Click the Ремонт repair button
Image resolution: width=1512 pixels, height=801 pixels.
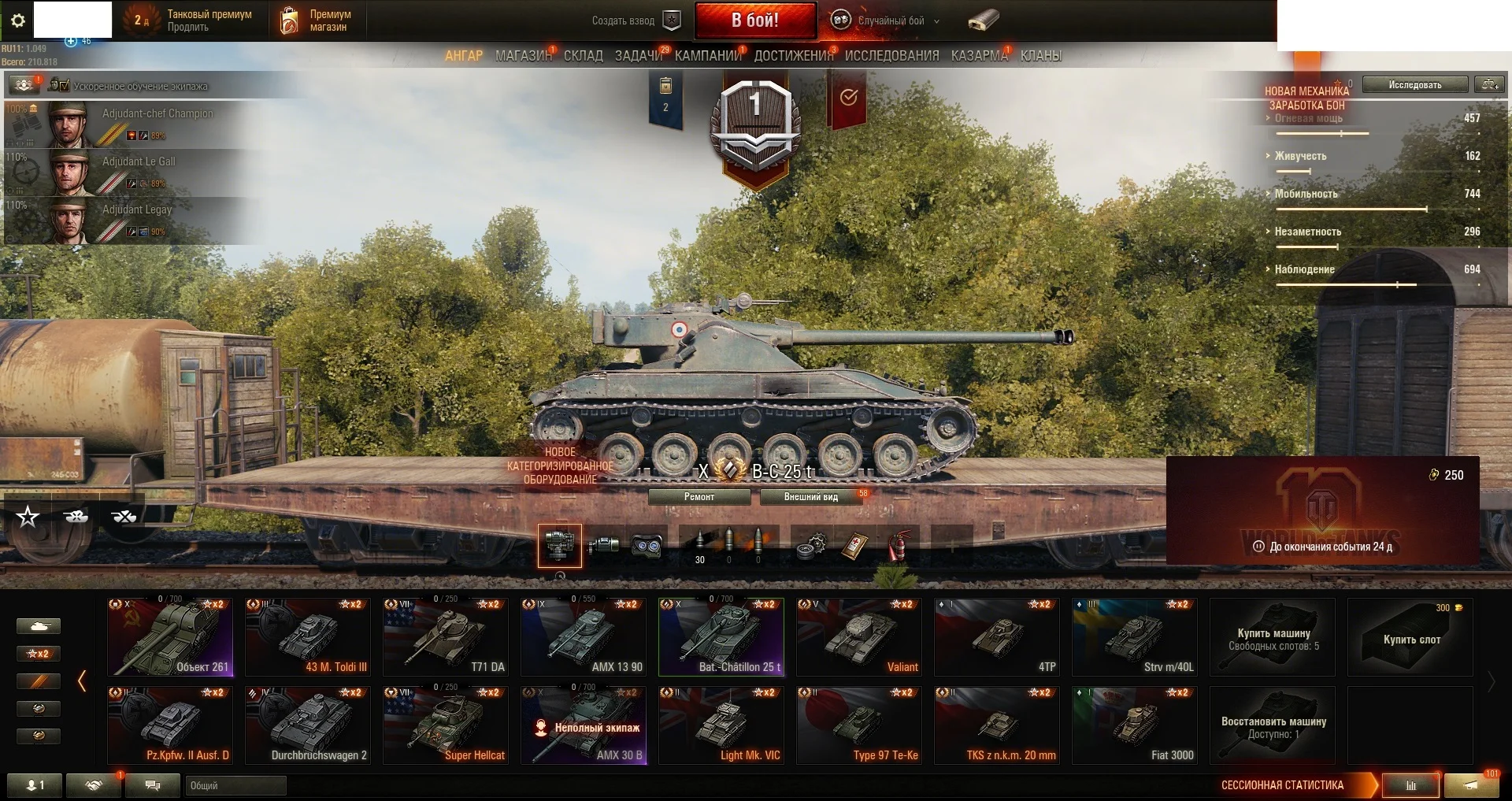pos(699,497)
